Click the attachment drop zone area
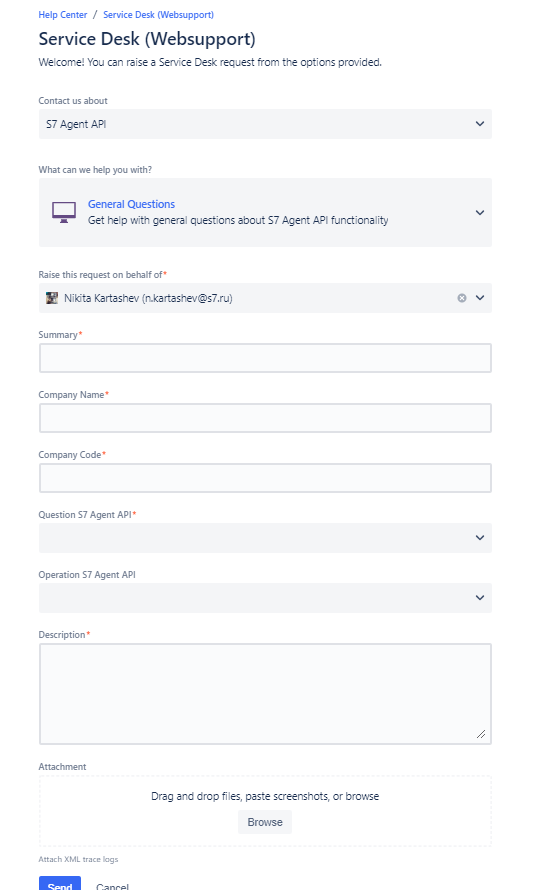Image resolution: width=548 pixels, height=890 pixels. coord(265,812)
